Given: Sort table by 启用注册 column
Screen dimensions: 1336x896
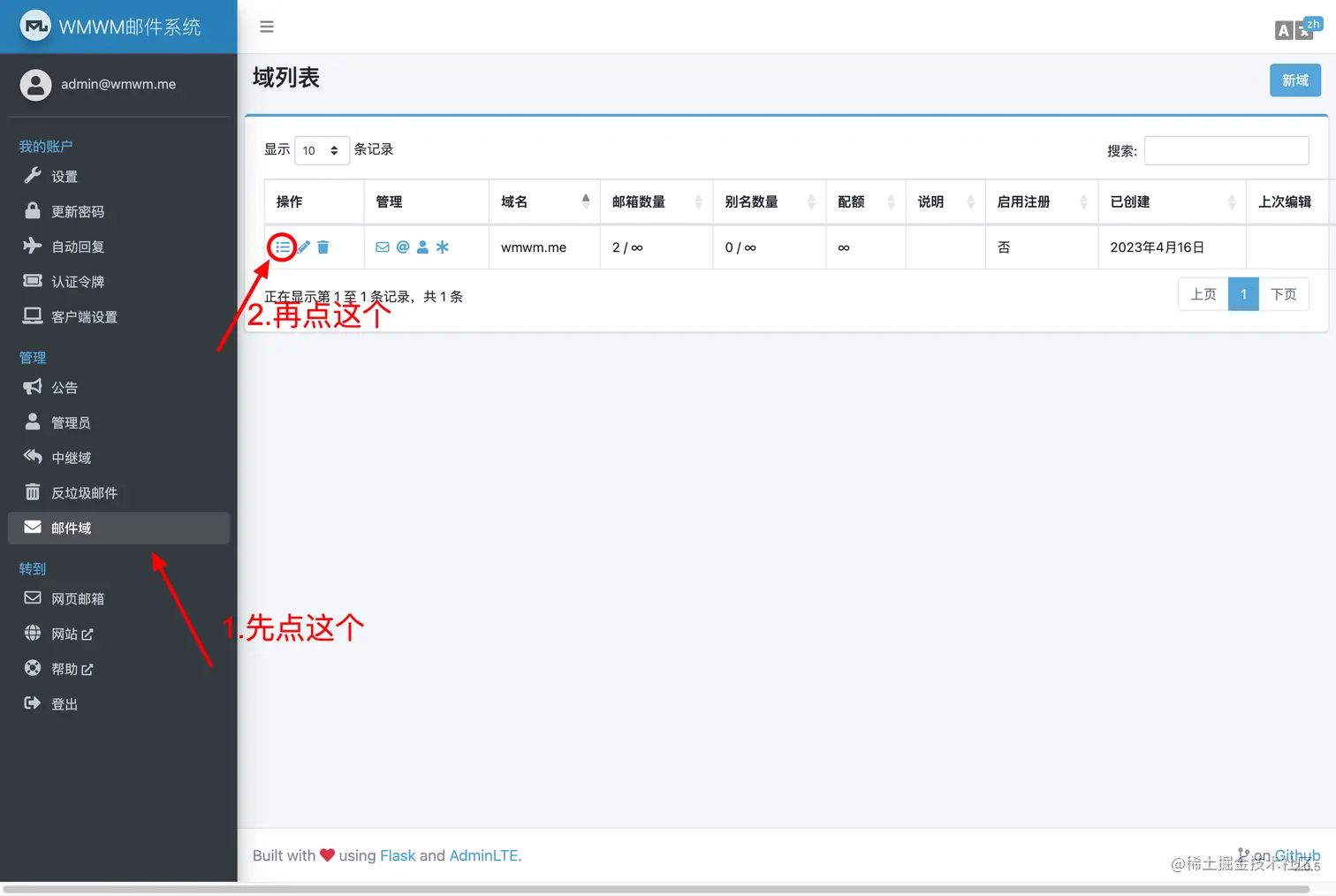Looking at the screenshot, I should click(x=1042, y=201).
